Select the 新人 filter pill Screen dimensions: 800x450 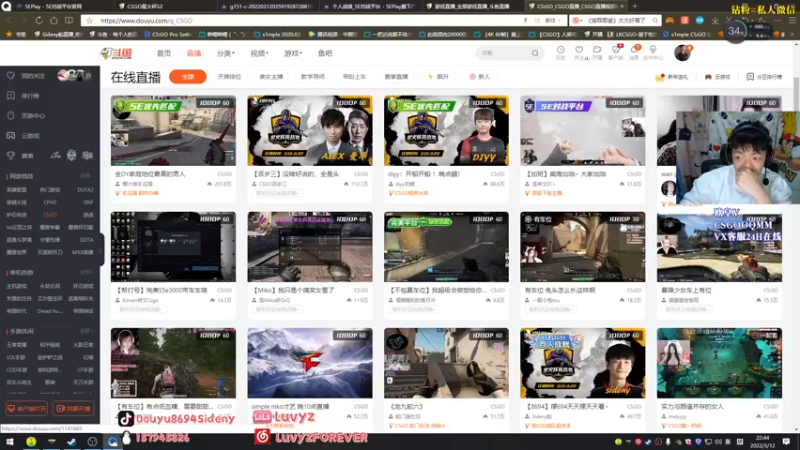pos(479,77)
